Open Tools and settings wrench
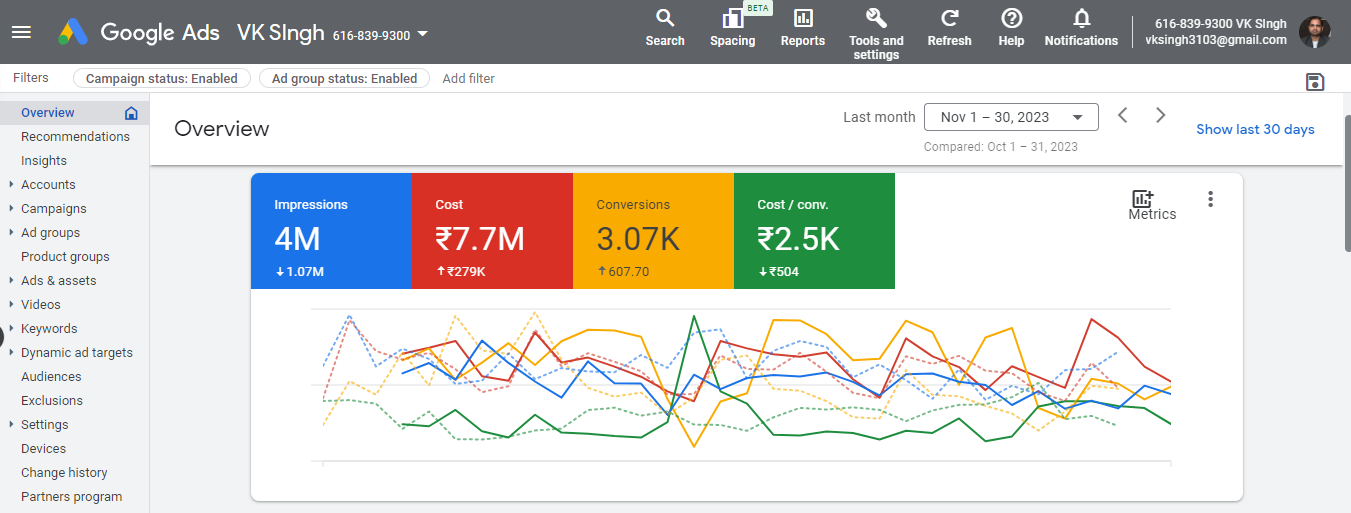 pyautogui.click(x=876, y=19)
